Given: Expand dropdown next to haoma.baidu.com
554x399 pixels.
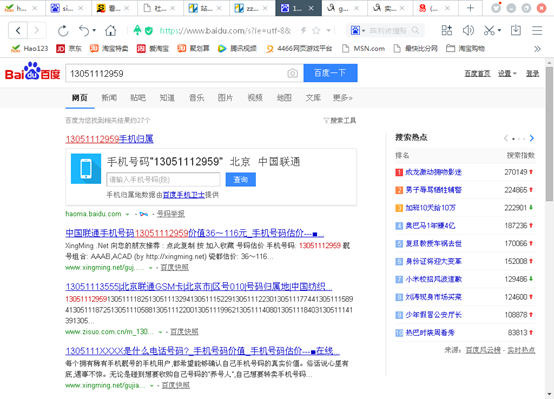Looking at the screenshot, I should coord(127,214).
